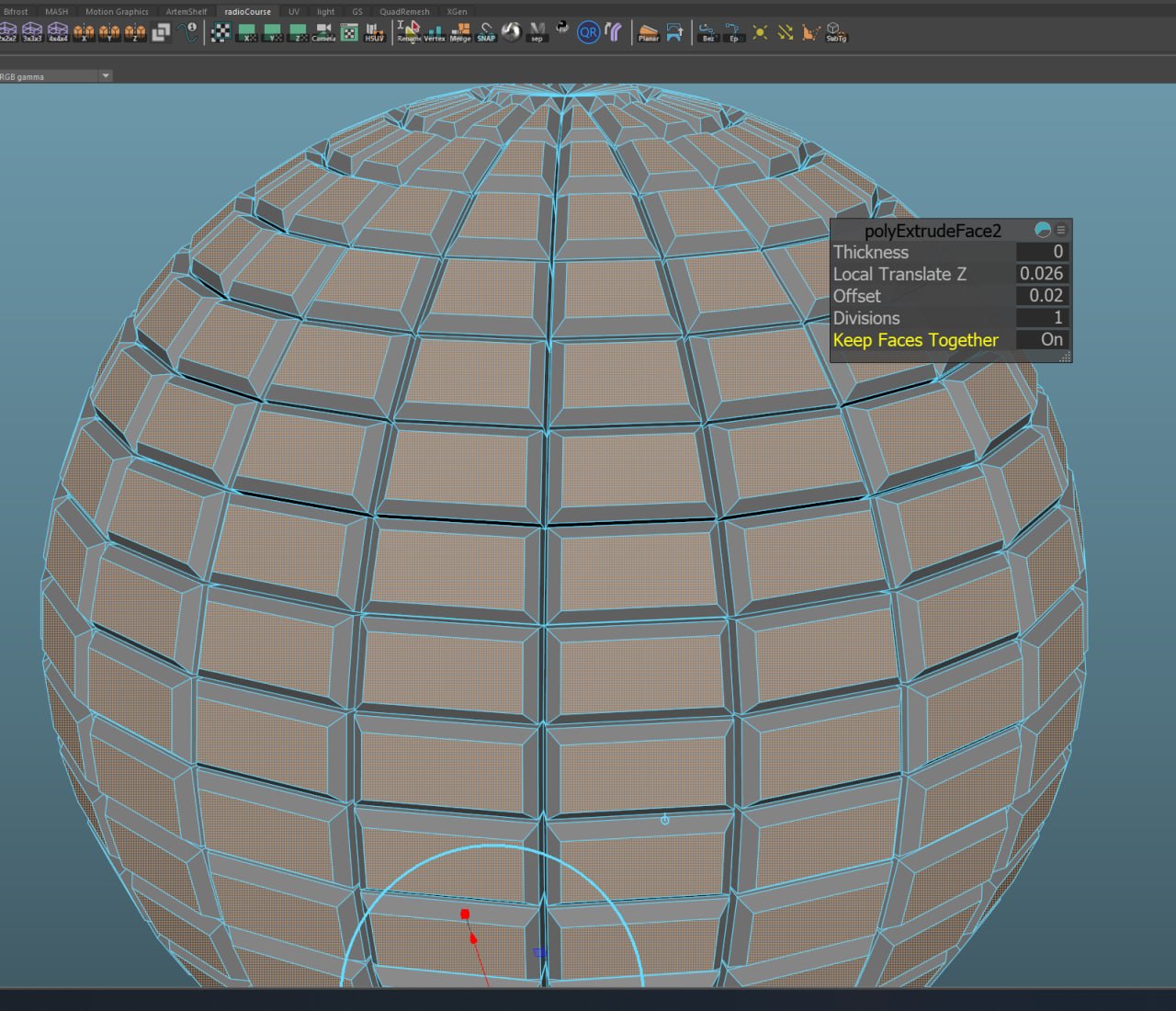The width and height of the screenshot is (1176, 1011).
Task: Click the Keep Faces Together label
Action: (x=915, y=340)
